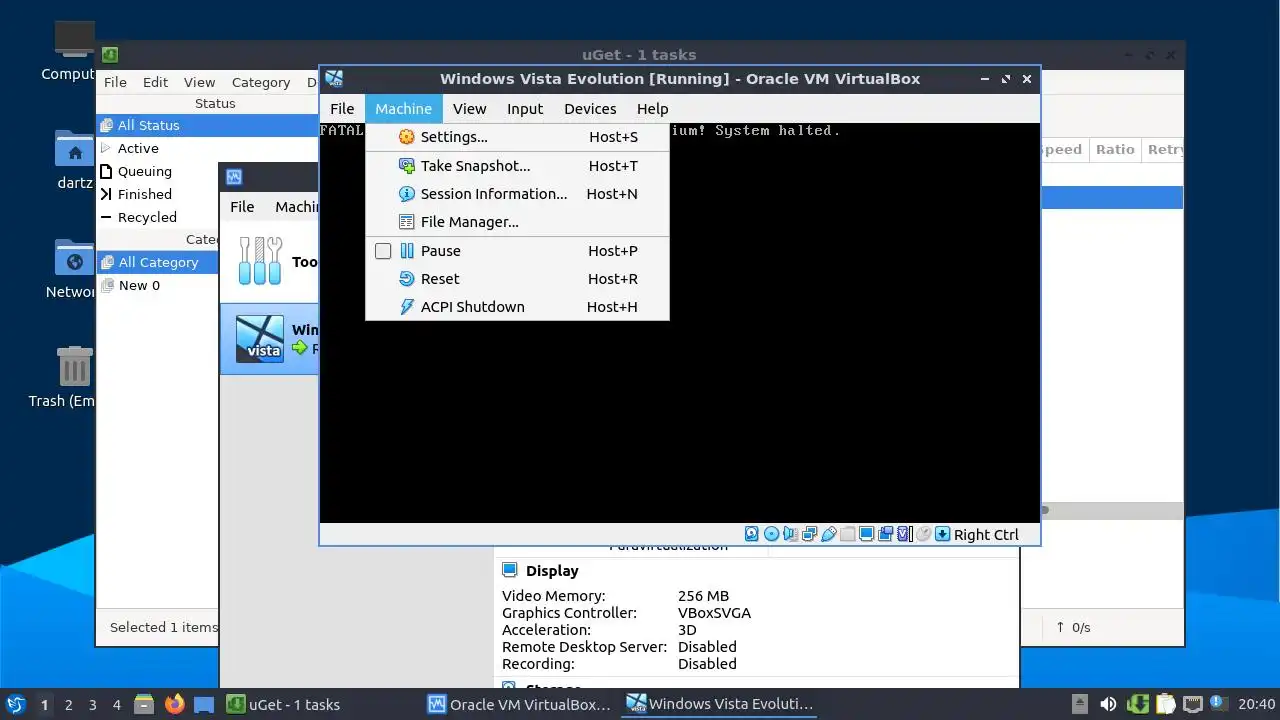This screenshot has height=720, width=1280.
Task: Open the Network desktop icon
Action: (x=73, y=270)
